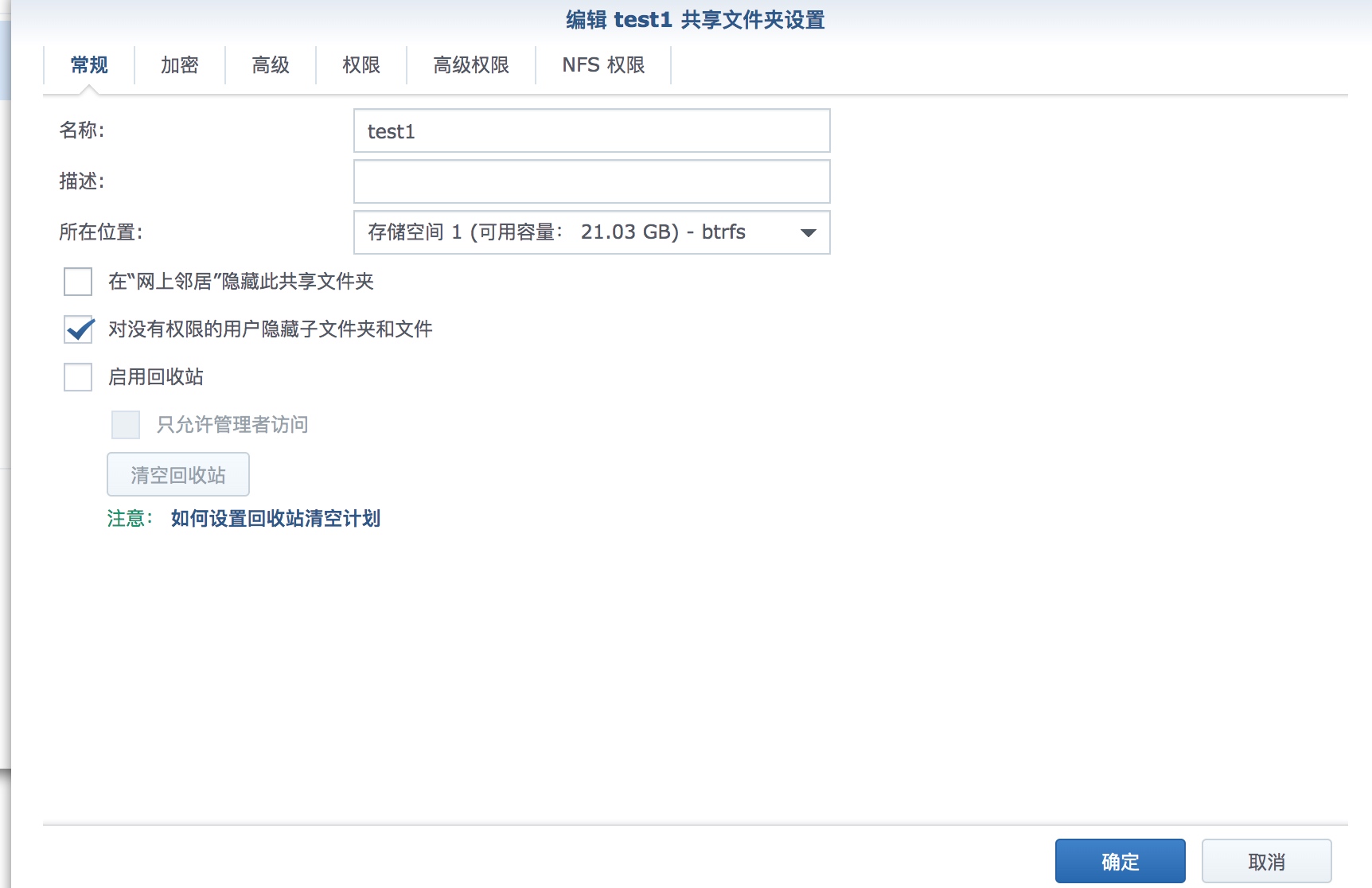
Task: Open the 如何设置回收站清空计划 link
Action: click(275, 519)
